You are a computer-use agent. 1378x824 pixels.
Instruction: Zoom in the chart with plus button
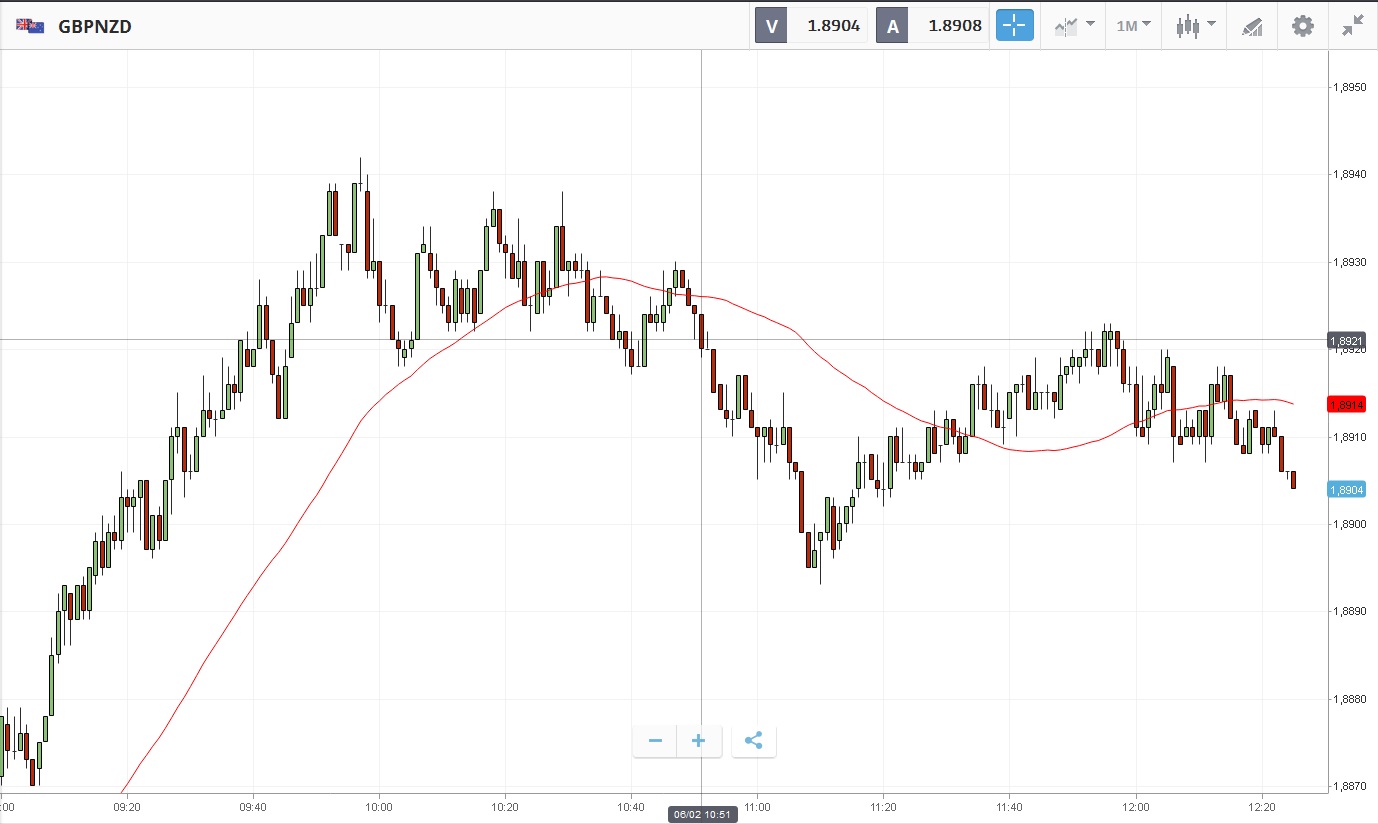click(x=699, y=741)
